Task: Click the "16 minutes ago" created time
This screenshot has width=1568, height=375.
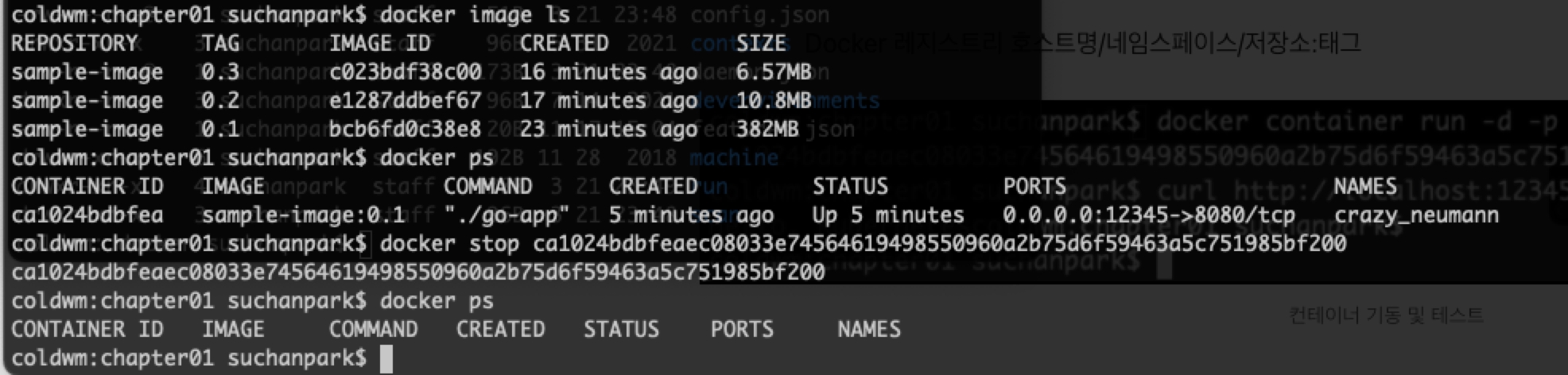Action: (608, 72)
